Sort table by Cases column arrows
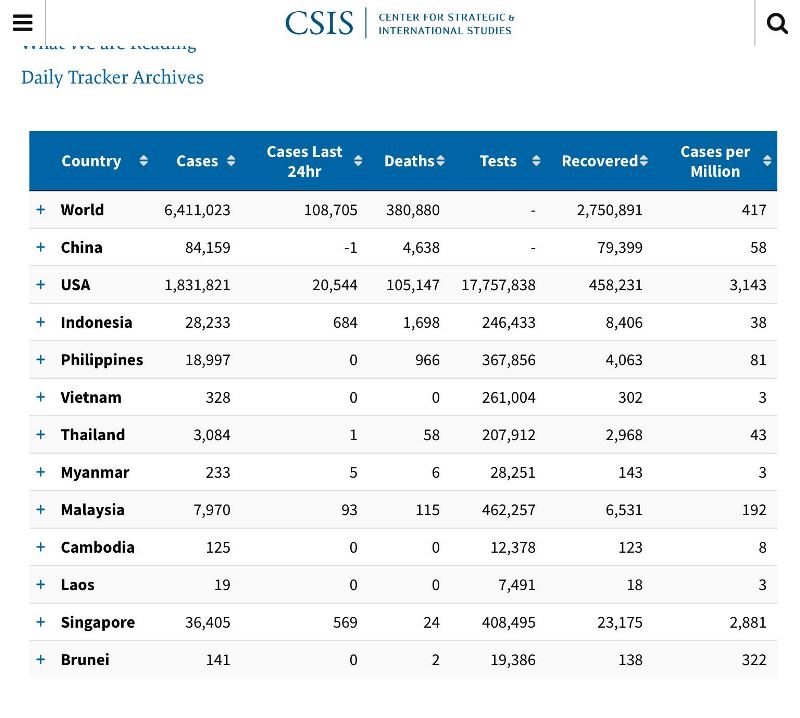Viewport: 800px width, 718px height. pos(231,161)
